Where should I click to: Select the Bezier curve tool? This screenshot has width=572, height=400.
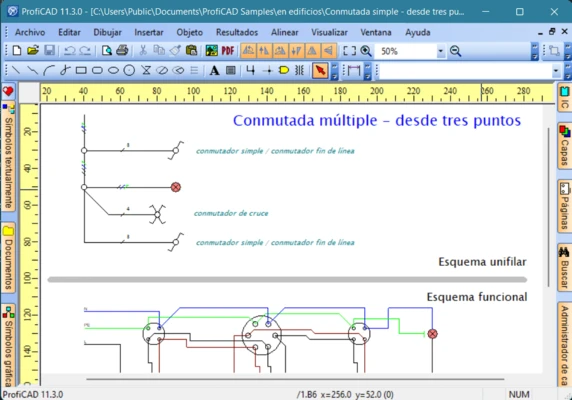coord(65,70)
